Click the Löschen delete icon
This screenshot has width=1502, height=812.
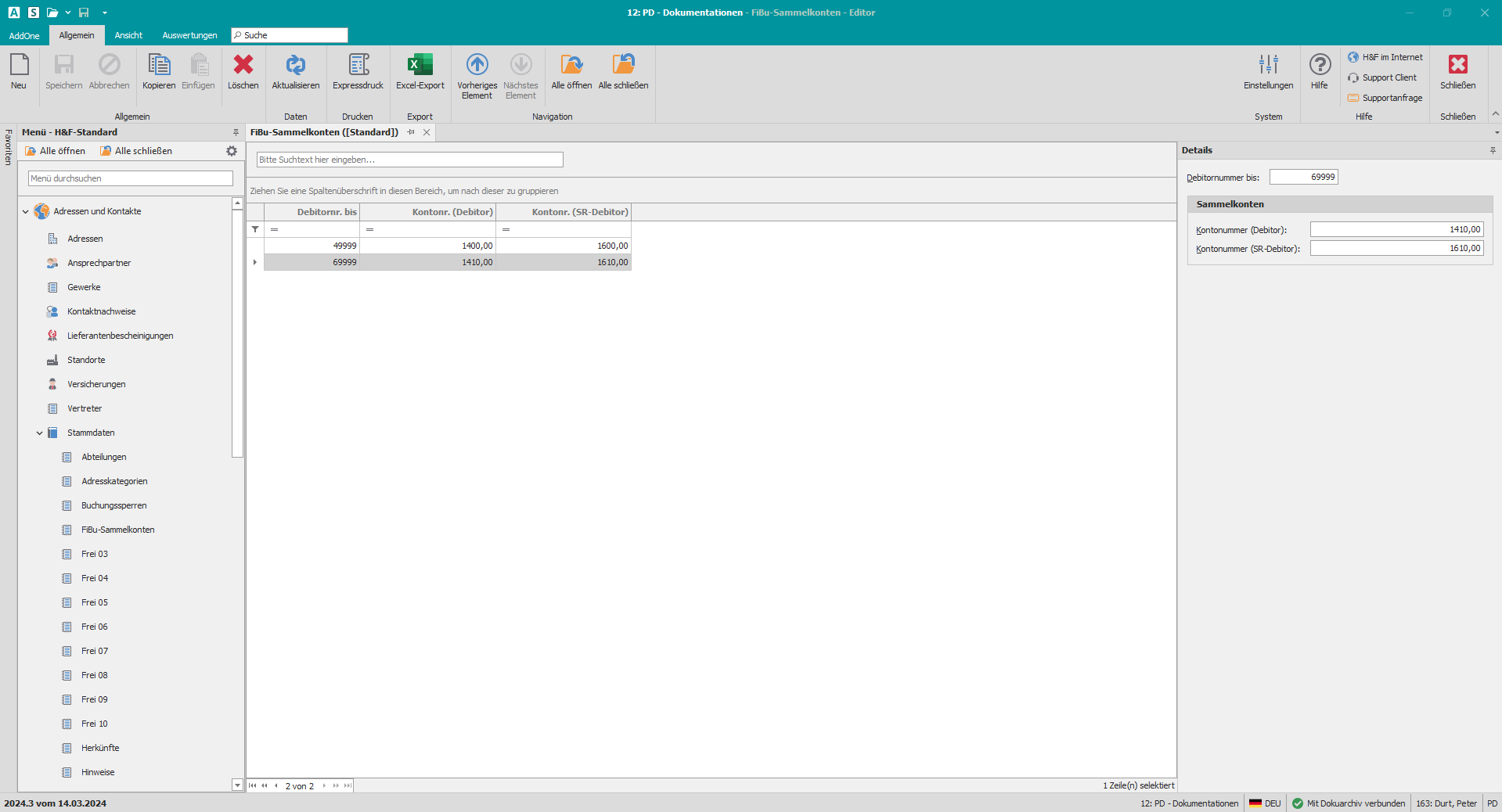[x=243, y=66]
